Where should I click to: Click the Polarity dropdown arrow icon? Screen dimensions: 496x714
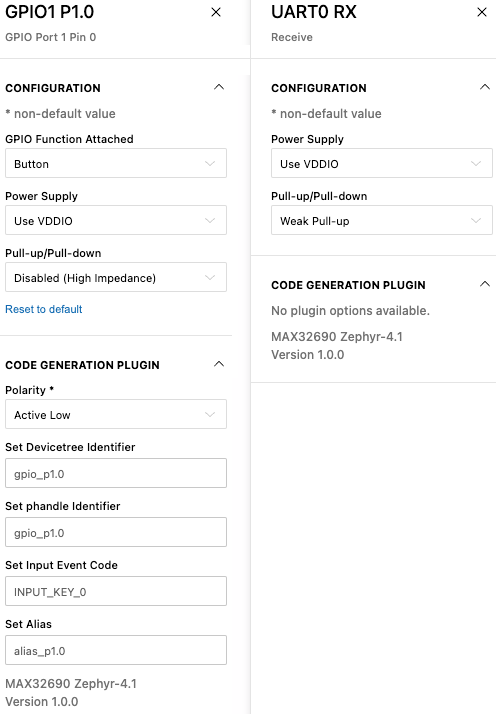tap(210, 414)
